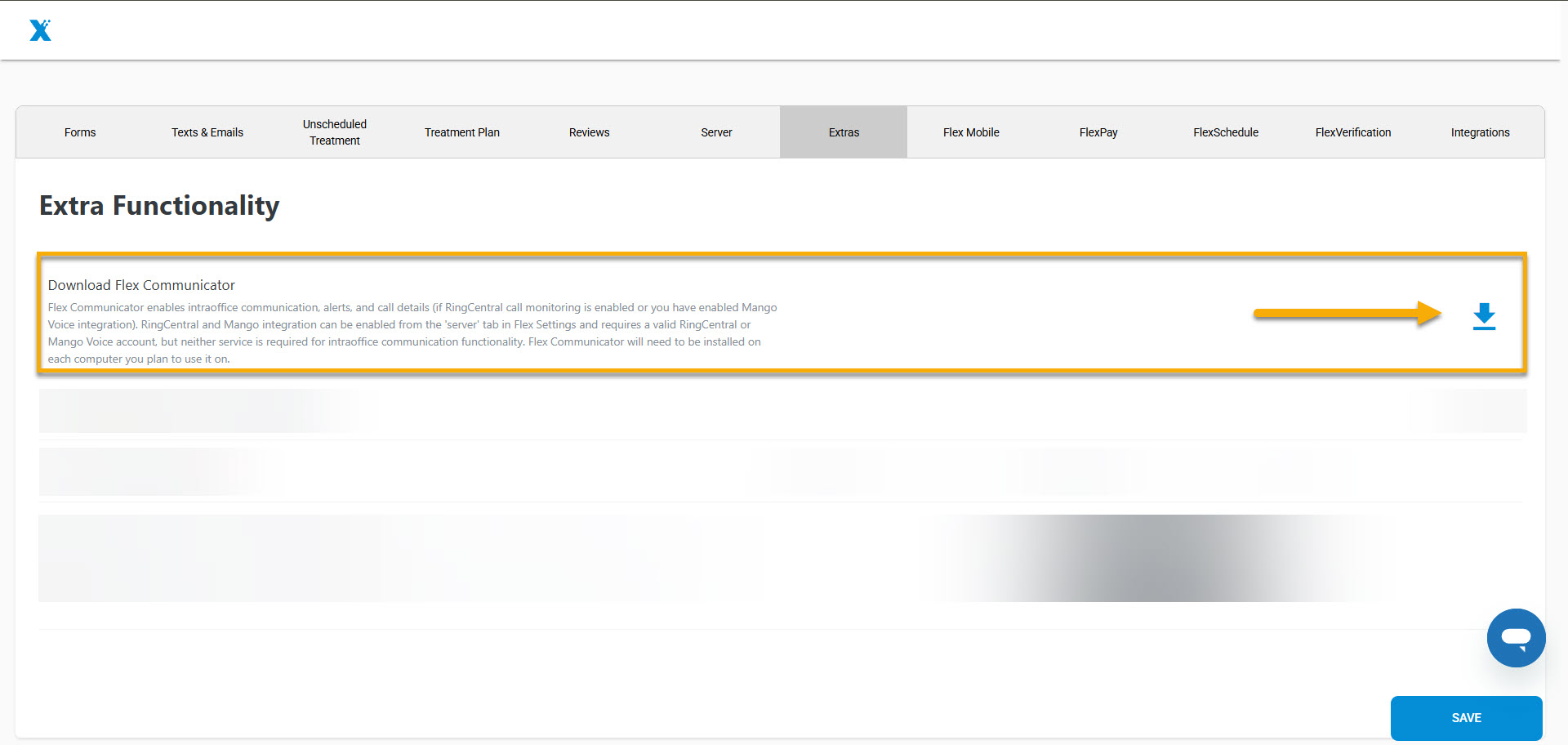
Task: Click the Extra Functionality heading
Action: point(159,206)
